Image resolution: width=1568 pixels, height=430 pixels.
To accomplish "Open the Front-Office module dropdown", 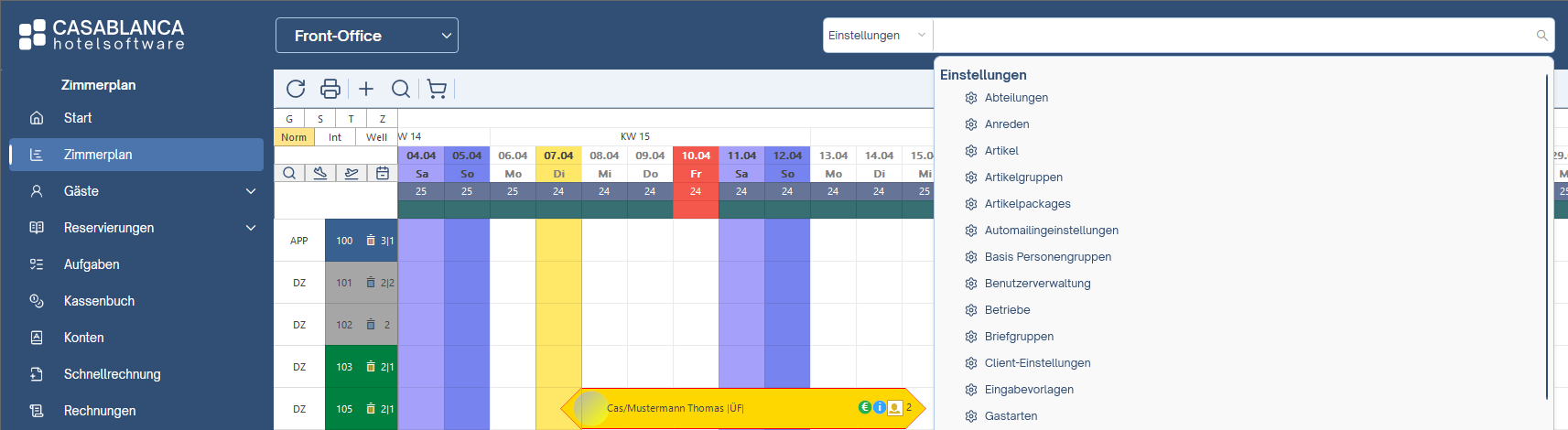I will pos(366,36).
